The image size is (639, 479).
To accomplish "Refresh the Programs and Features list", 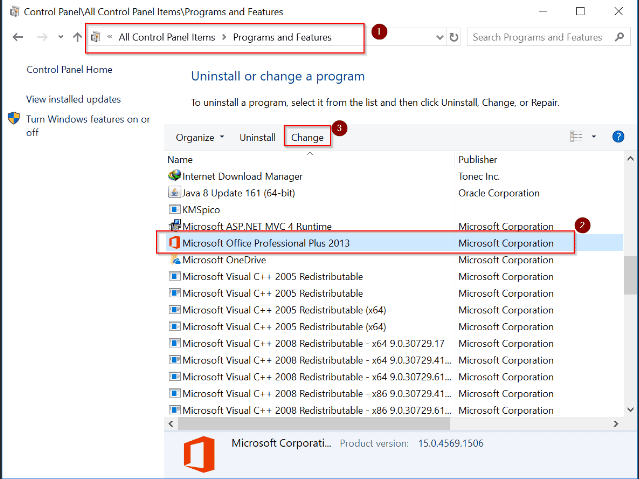I will (454, 38).
